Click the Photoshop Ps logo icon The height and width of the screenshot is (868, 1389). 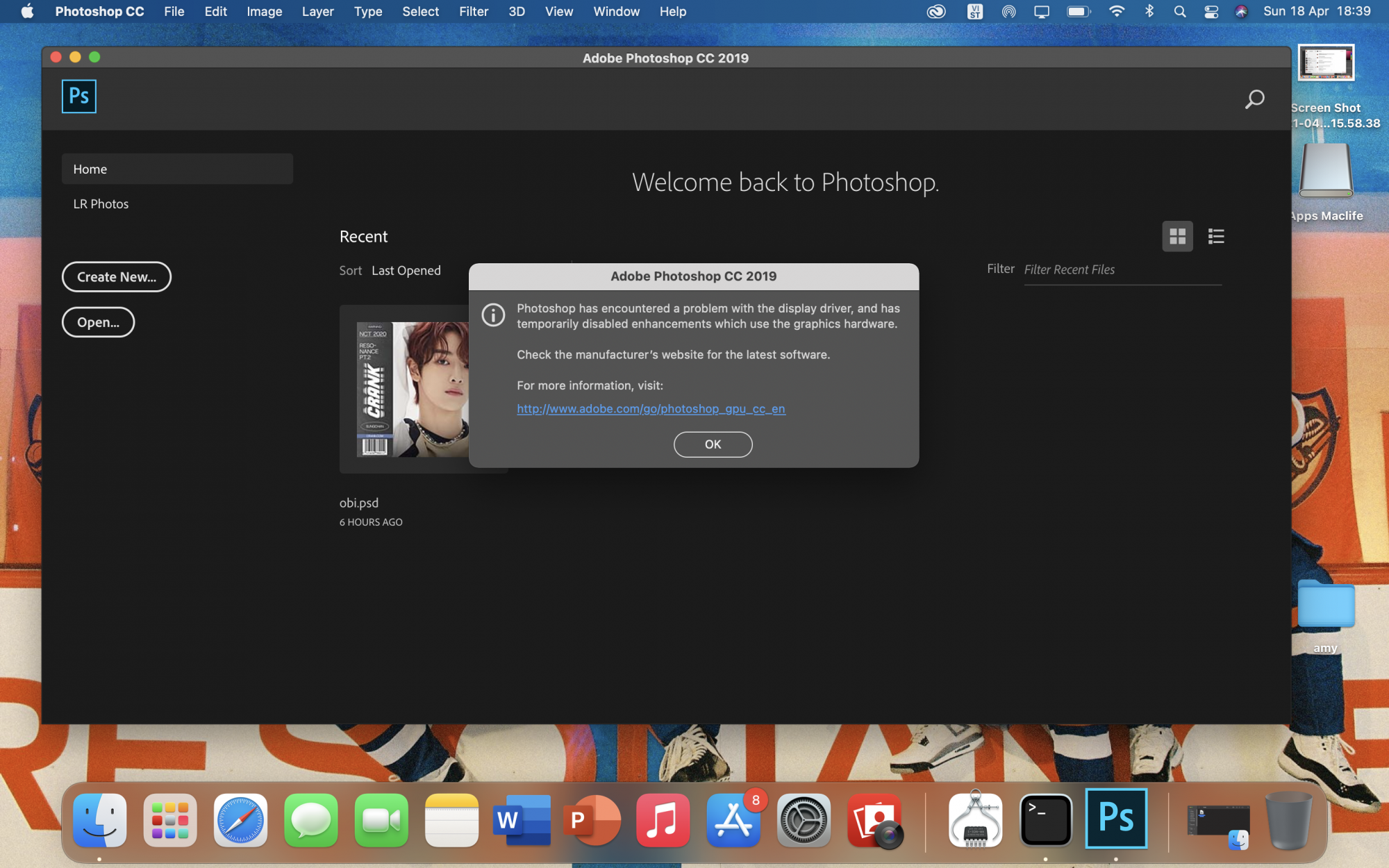pos(78,97)
